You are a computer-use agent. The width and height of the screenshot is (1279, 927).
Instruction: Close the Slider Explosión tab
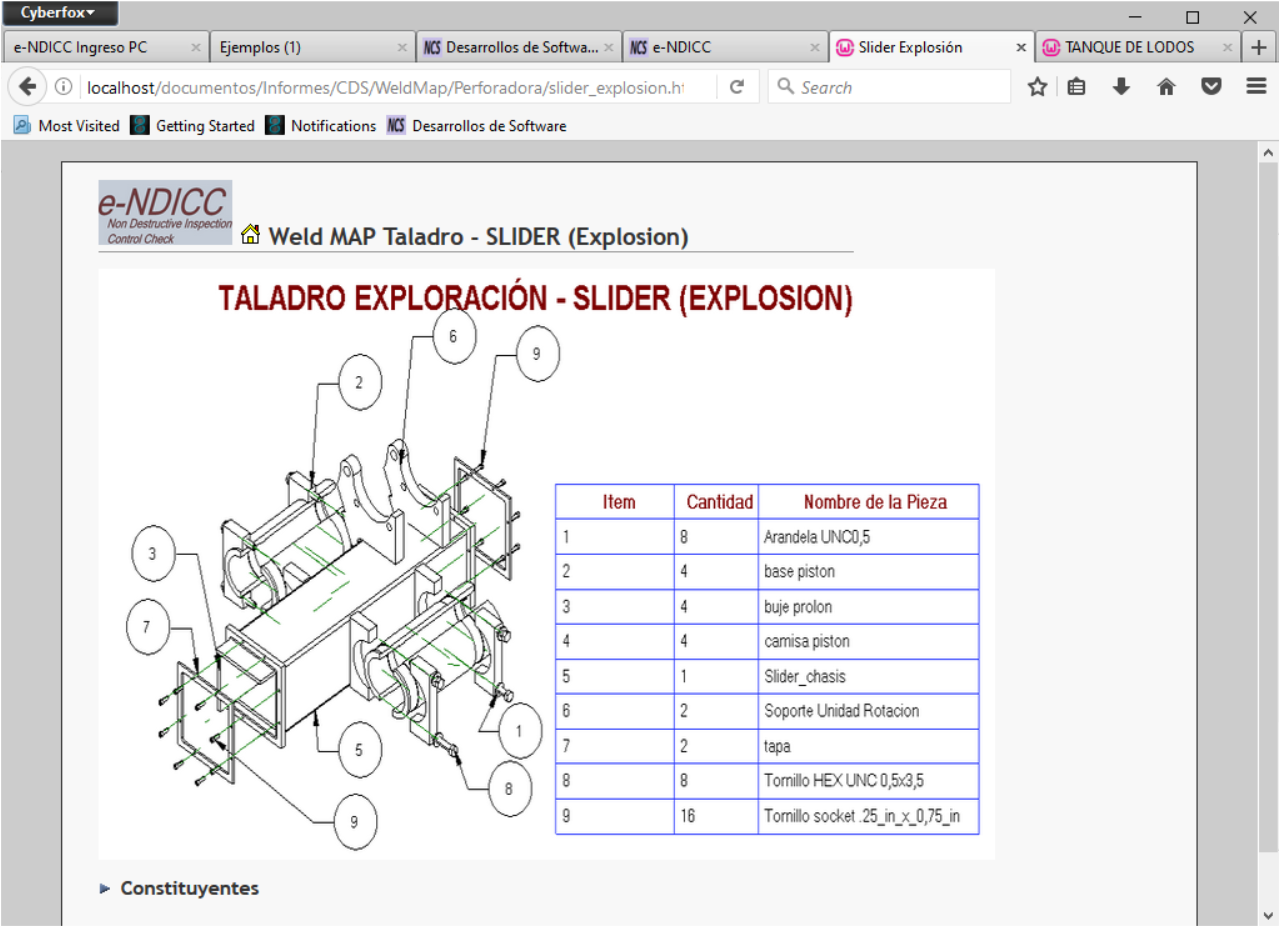(1020, 47)
